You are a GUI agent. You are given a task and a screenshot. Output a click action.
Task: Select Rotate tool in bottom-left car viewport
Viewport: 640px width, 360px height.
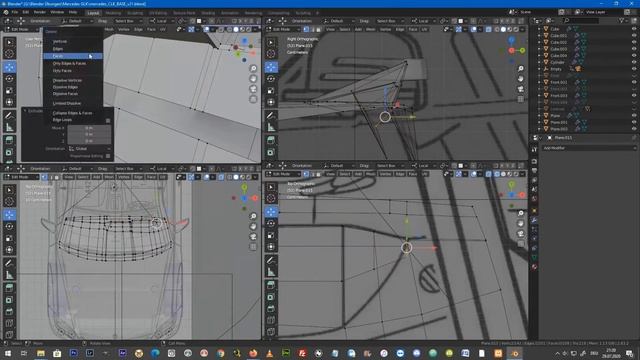[x=9, y=227]
